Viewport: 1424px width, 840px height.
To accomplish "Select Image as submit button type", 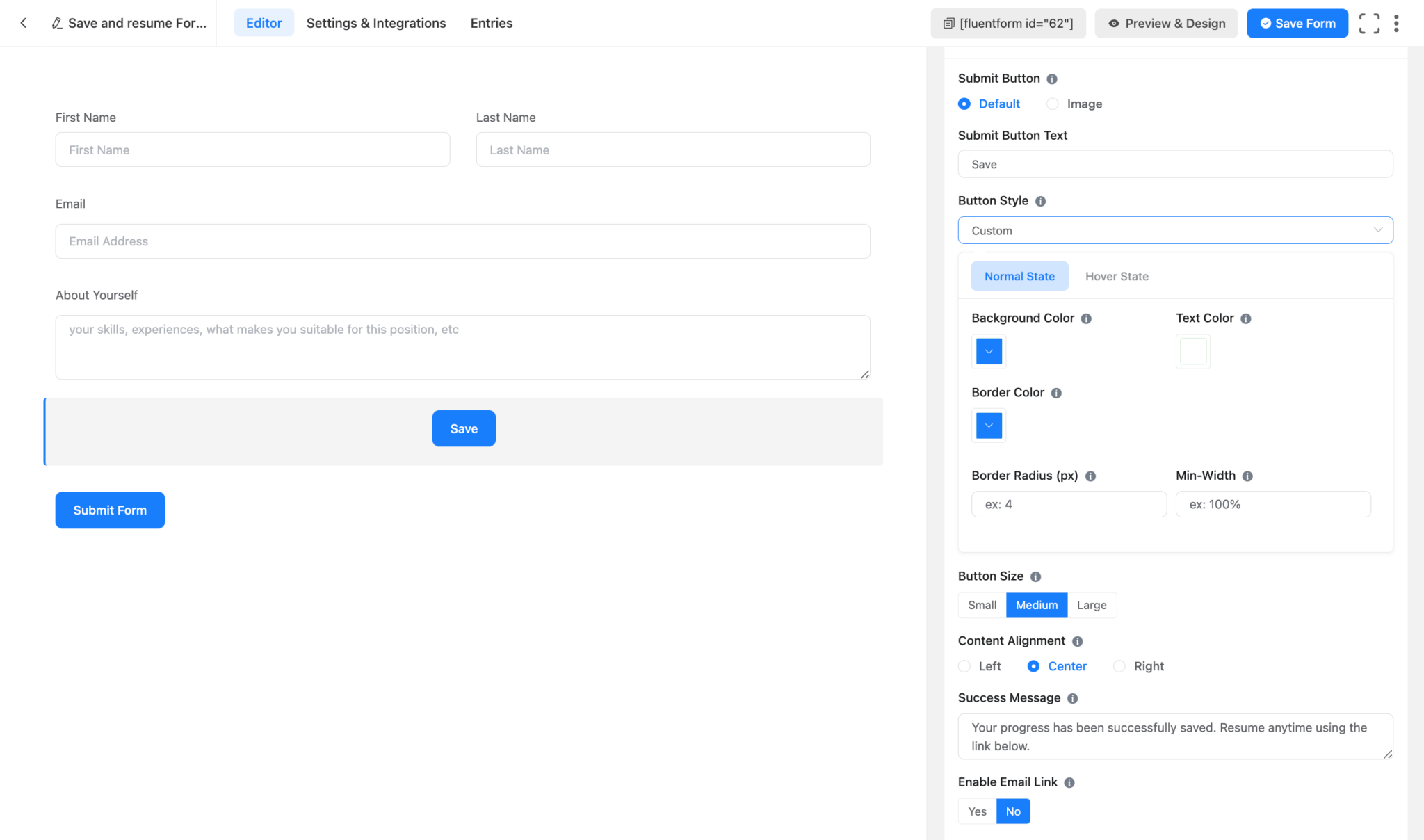I will coord(1053,104).
